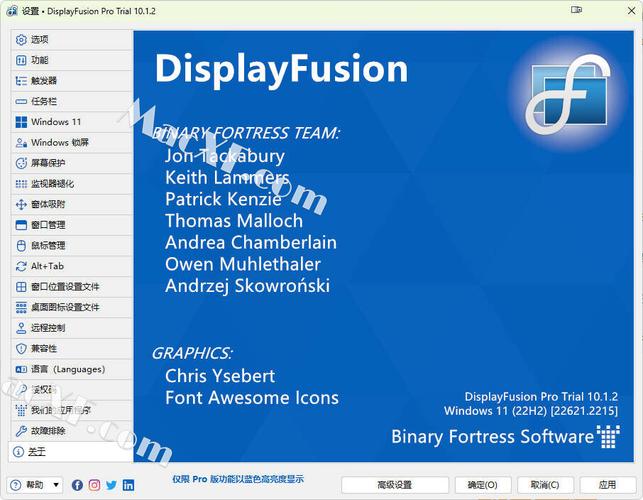This screenshot has width=643, height=500.
Task: Select the 鼠标管理 mouse management icon
Action: click(x=21, y=246)
